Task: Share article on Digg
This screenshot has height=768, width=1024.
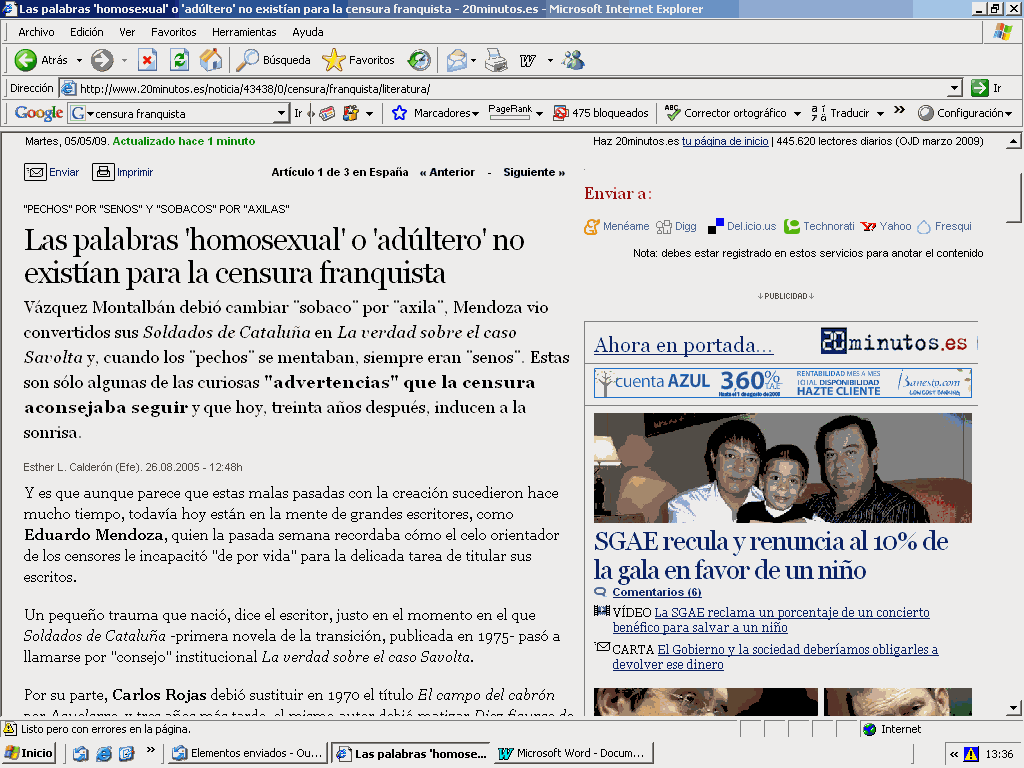Action: click(x=677, y=227)
